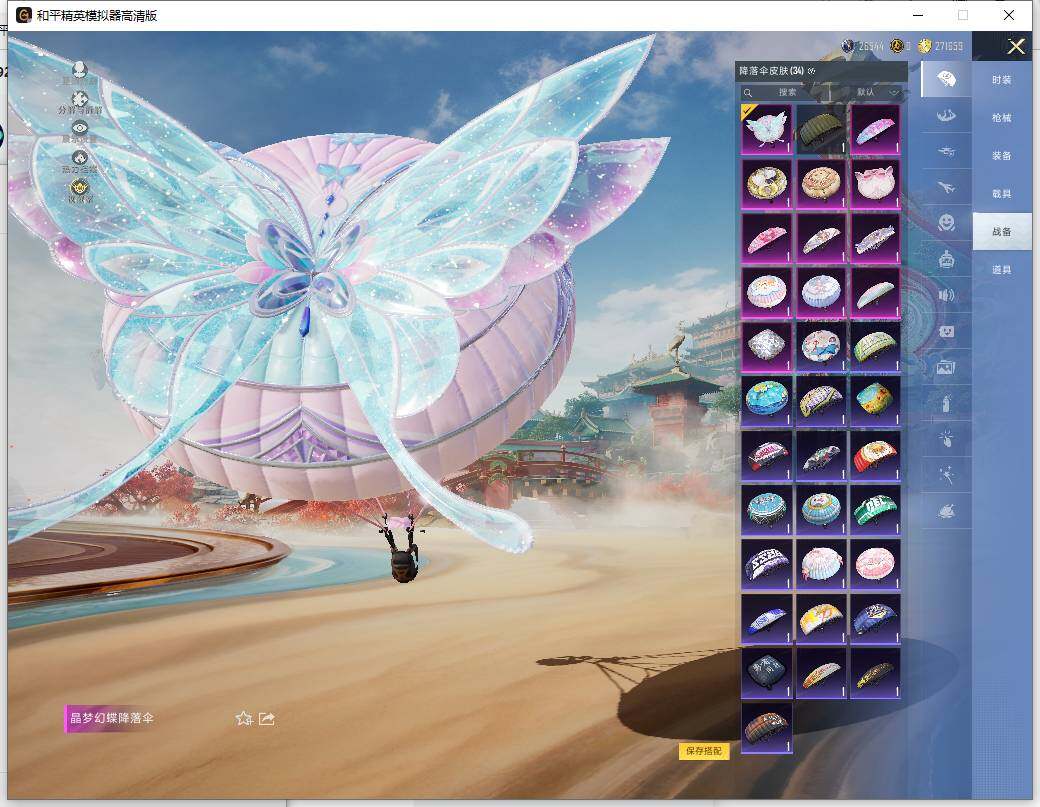Expand the 降落伞皮肤 (34) header arrow
Image resolution: width=1040 pixels, height=807 pixels.
812,71
